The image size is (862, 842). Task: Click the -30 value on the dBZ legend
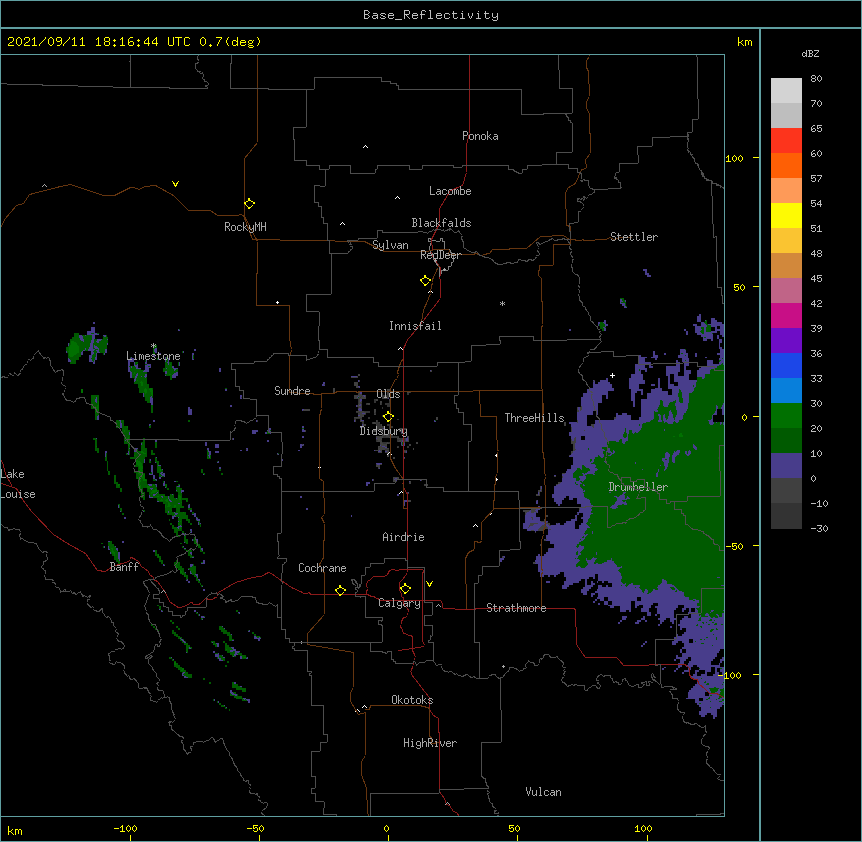(x=819, y=528)
